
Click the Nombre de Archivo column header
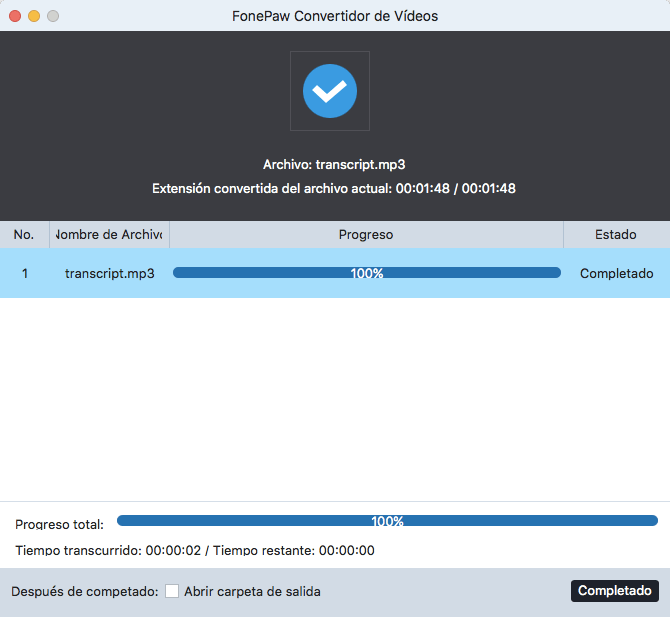109,234
